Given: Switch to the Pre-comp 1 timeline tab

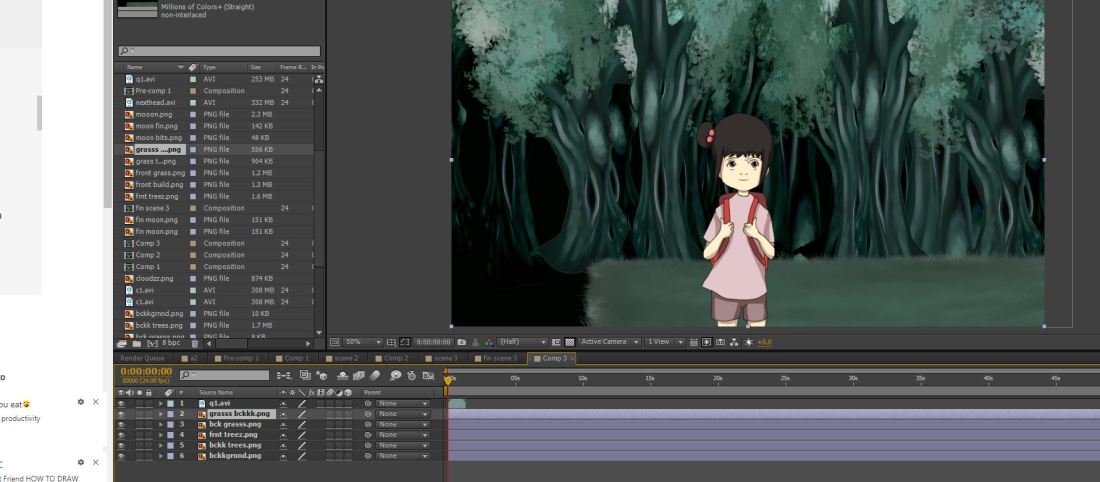Looking at the screenshot, I should [x=237, y=359].
